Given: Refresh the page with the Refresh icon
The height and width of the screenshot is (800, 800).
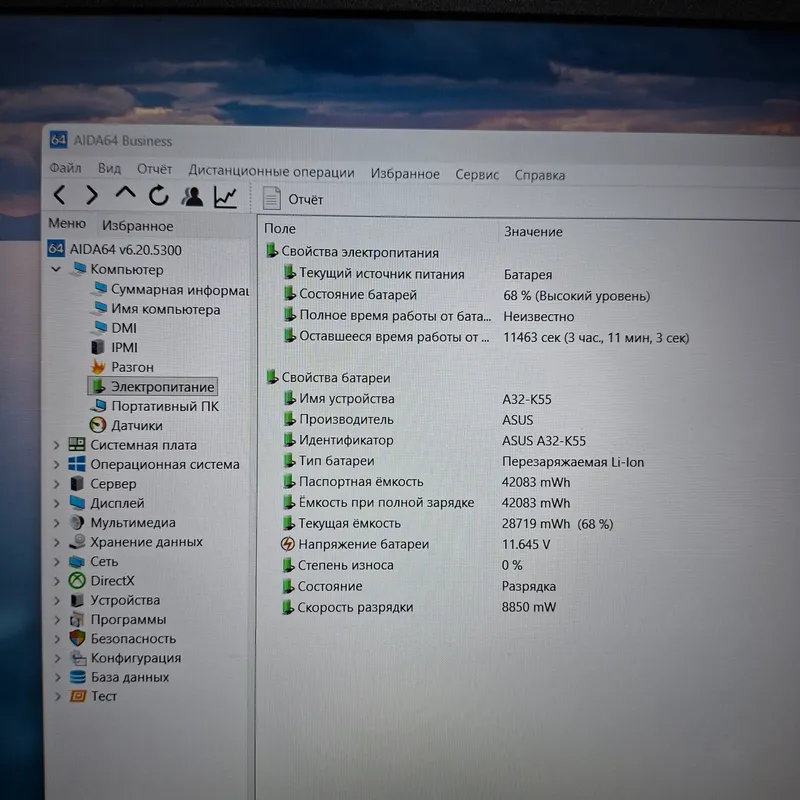Looking at the screenshot, I should coord(159,195).
